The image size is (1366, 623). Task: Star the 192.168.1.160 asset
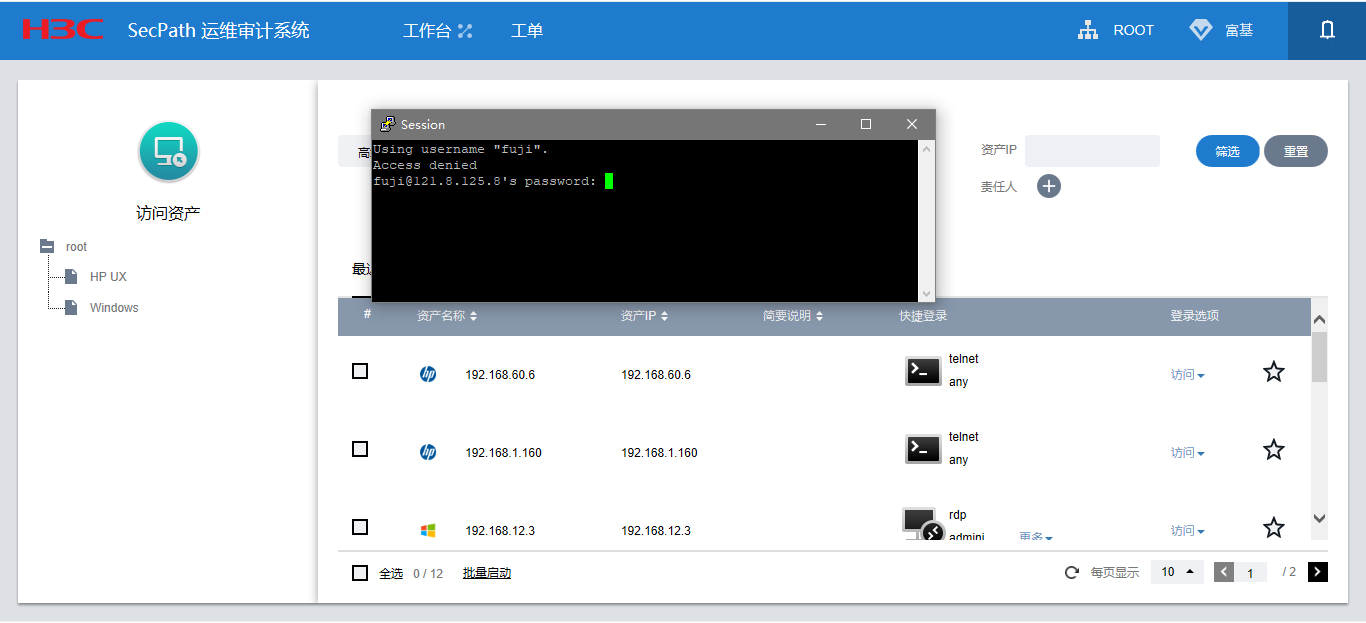pos(1273,450)
